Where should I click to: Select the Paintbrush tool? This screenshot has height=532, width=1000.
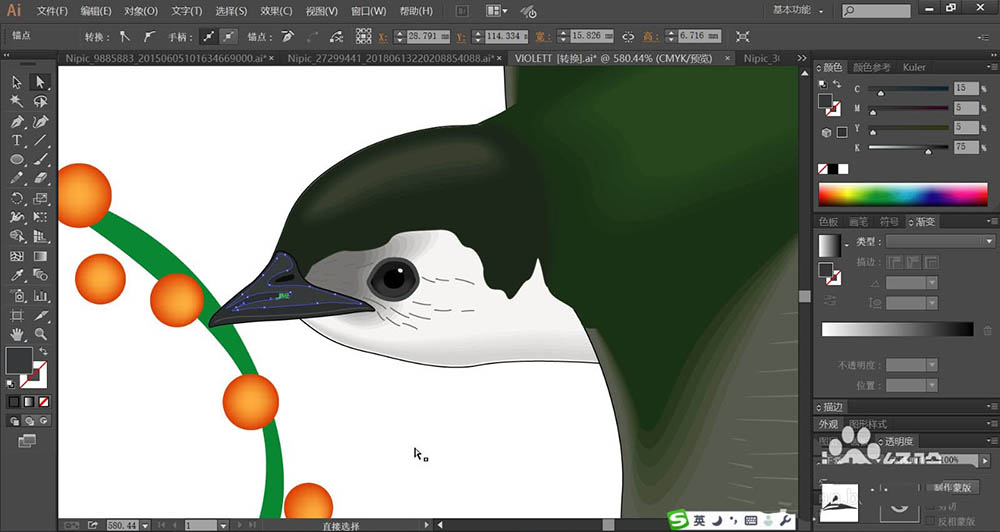40,159
